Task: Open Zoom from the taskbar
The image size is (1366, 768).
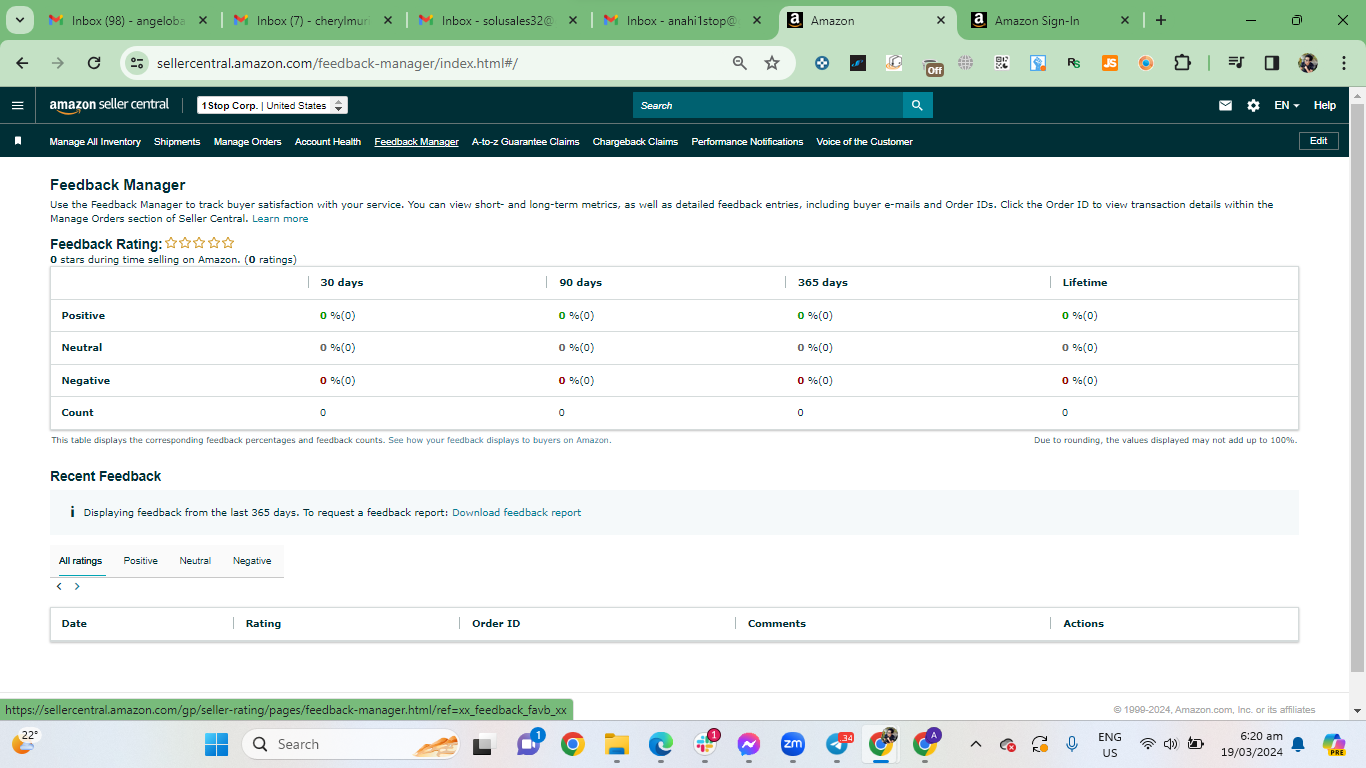Action: click(793, 744)
